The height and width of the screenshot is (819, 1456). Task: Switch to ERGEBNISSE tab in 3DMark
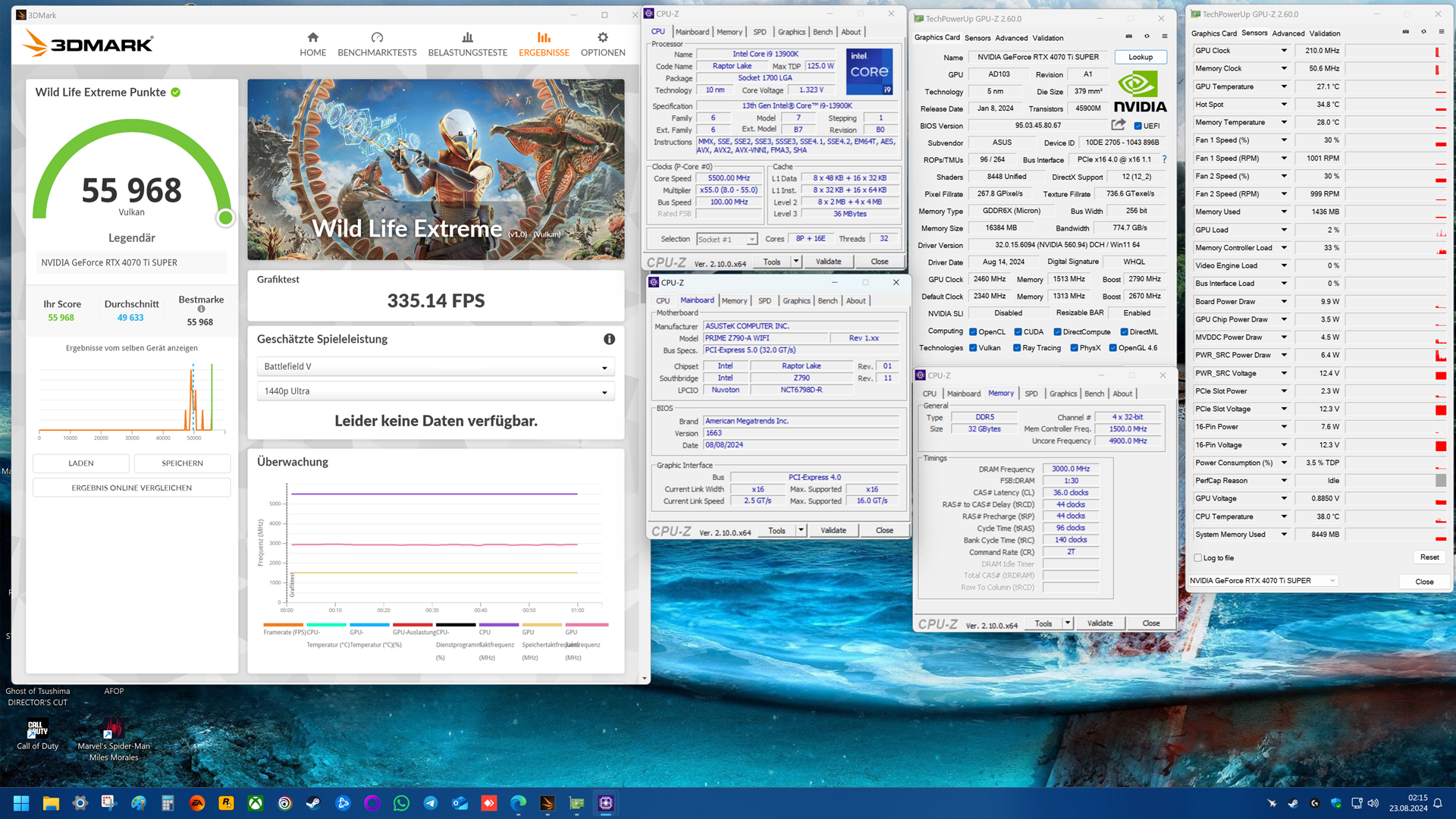click(x=544, y=44)
